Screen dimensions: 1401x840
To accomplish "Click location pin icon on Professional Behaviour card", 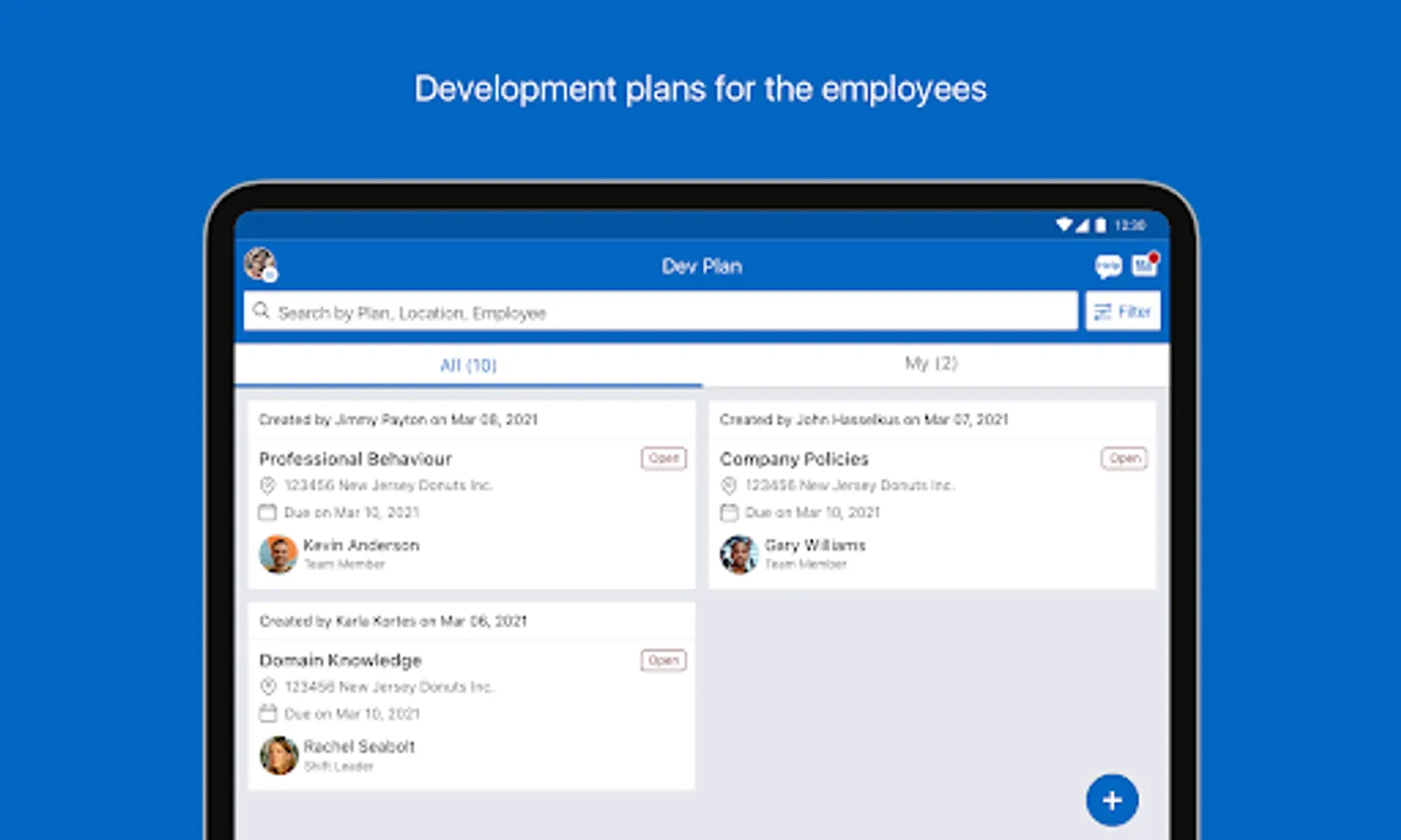I will (268, 485).
